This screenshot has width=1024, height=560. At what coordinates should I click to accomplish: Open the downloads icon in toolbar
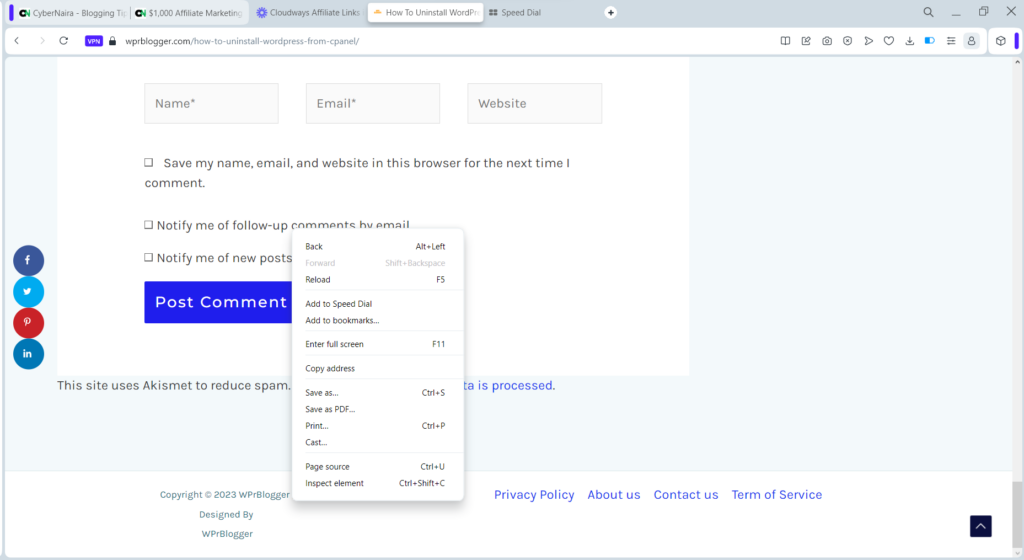pos(909,41)
